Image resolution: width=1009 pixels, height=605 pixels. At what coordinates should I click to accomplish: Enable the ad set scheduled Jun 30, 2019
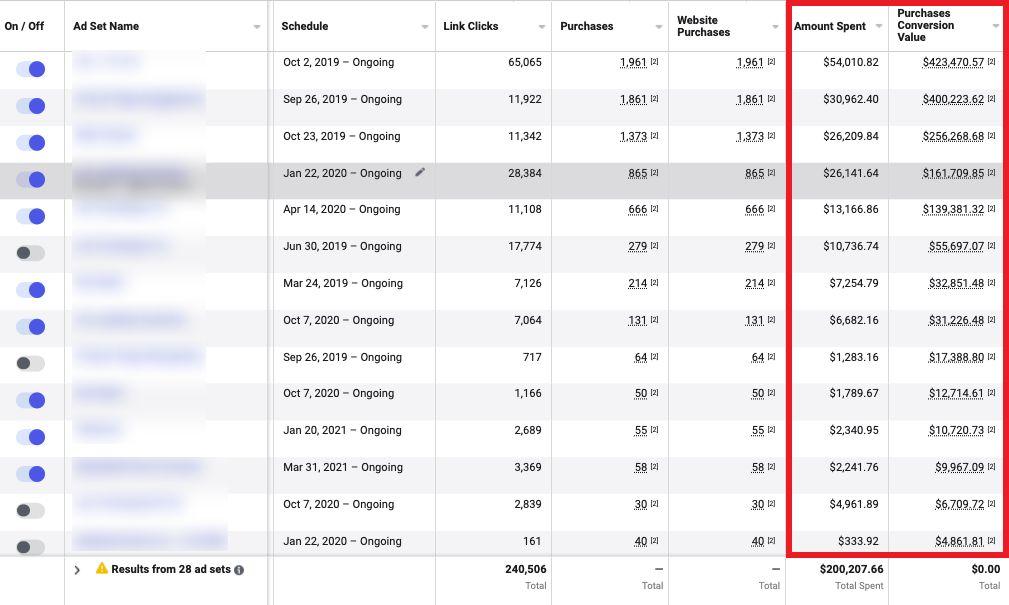pos(31,253)
